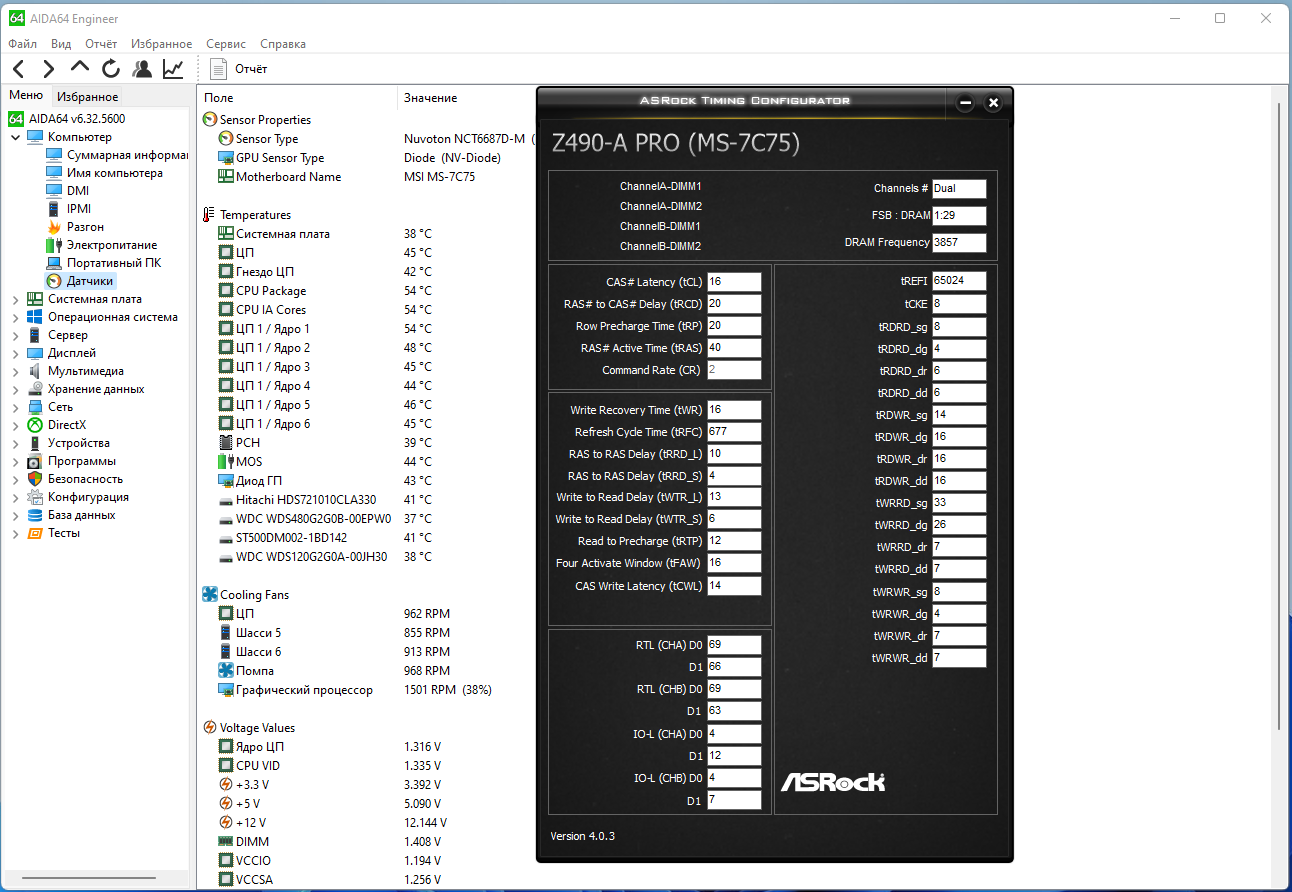Click the Устройства devices icon

(x=35, y=443)
